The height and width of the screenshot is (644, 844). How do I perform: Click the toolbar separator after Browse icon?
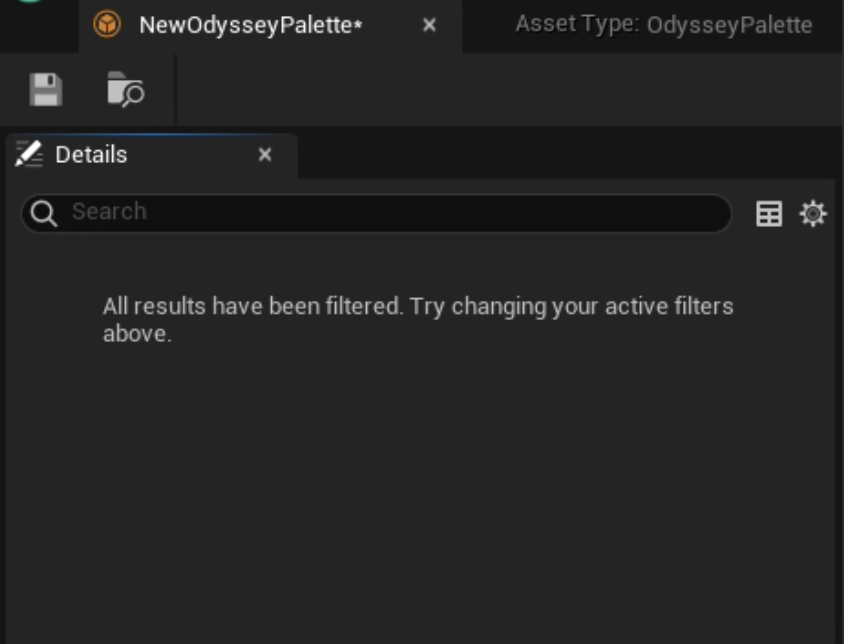point(175,89)
